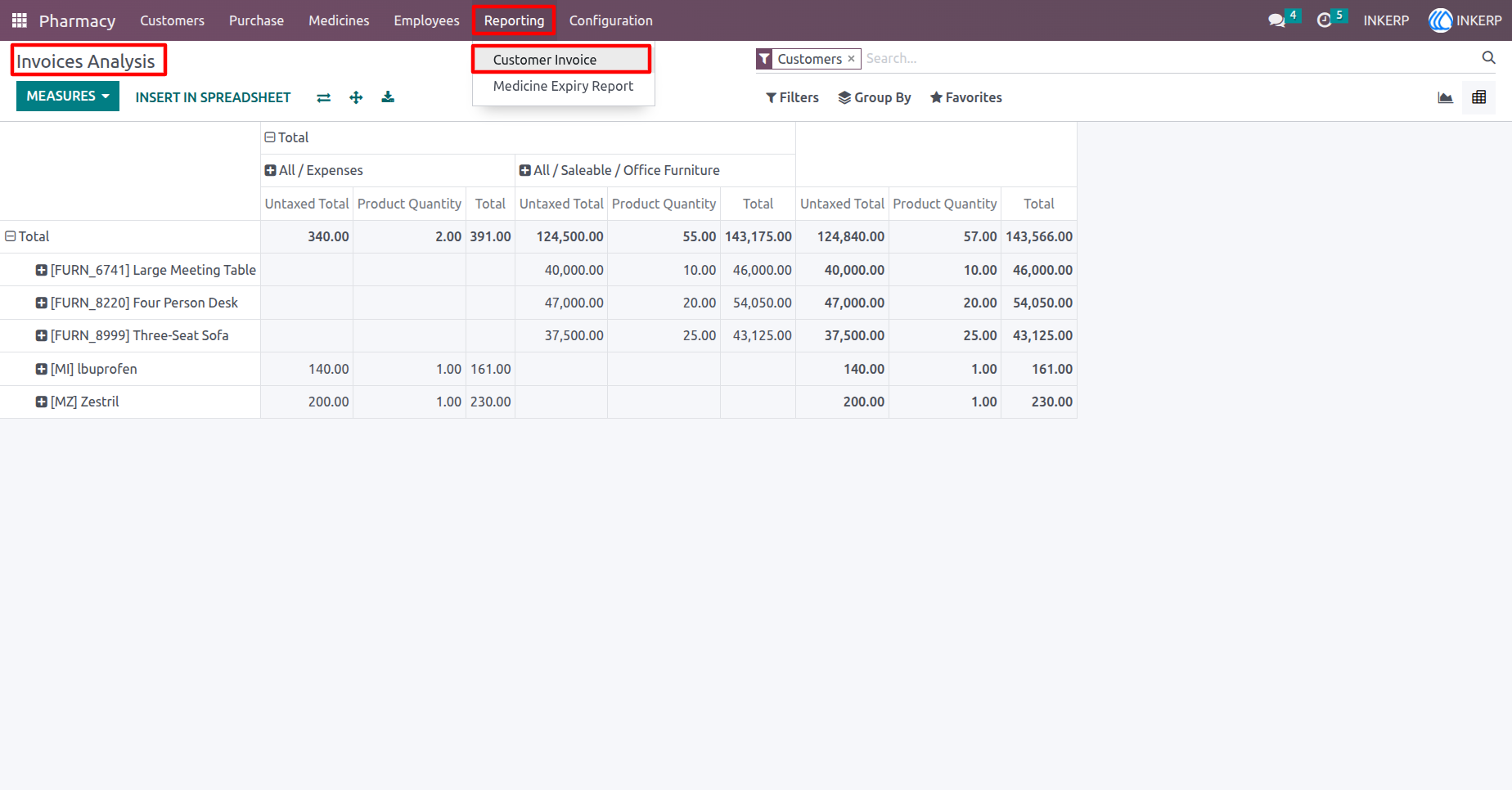Focus the Search input field

(x=1170, y=58)
